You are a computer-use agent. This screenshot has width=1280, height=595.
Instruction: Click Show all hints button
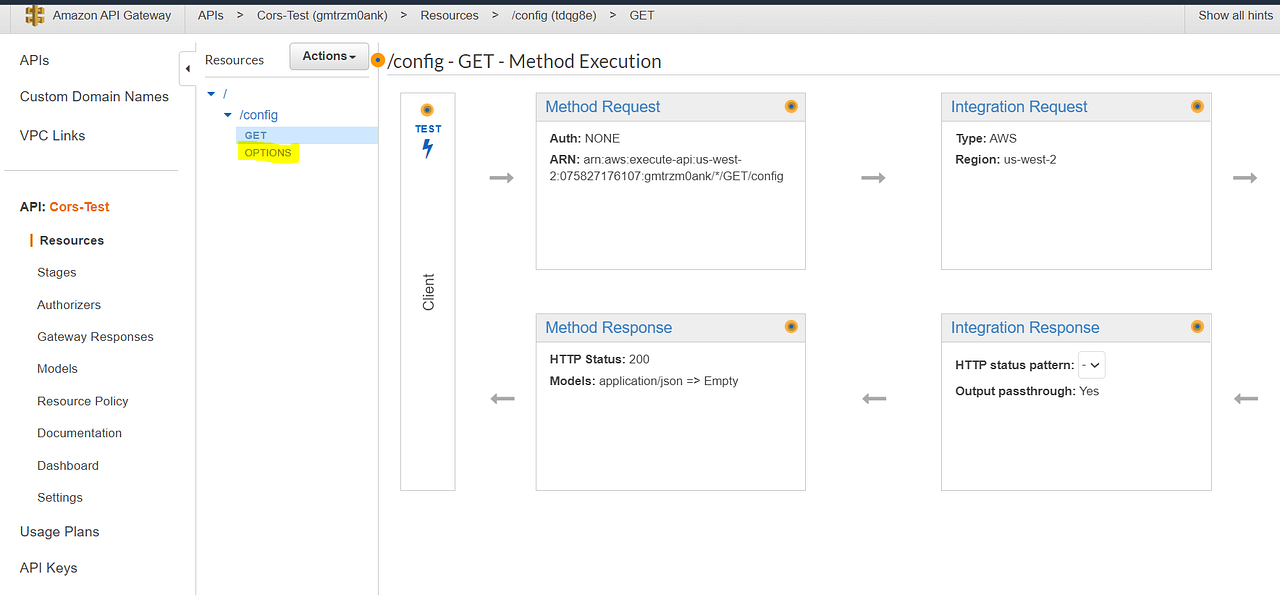tap(1235, 16)
